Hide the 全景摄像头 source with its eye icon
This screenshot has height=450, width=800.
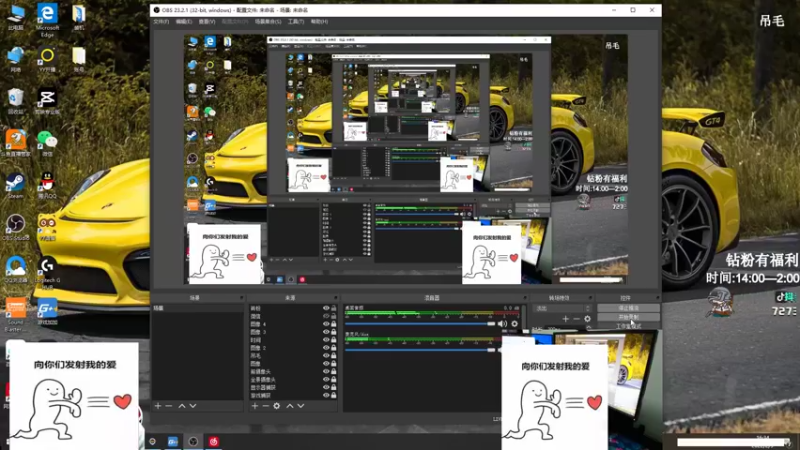pos(326,379)
